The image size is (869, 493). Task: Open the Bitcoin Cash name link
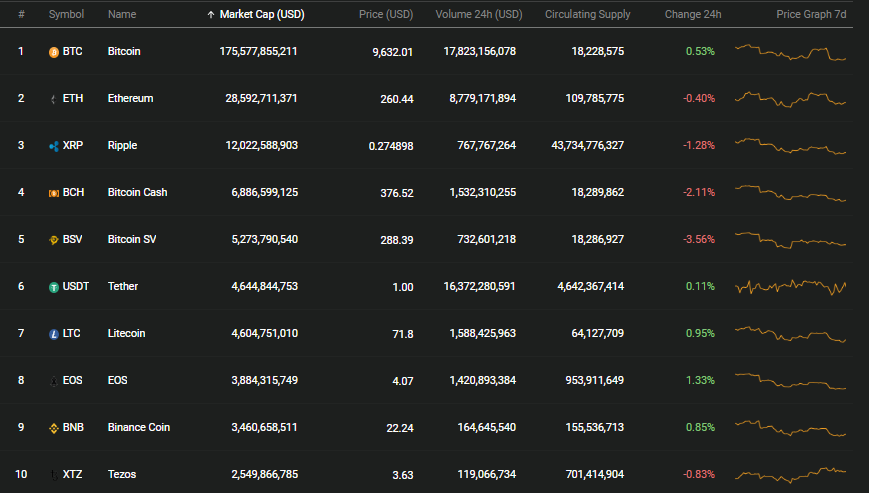(x=137, y=192)
